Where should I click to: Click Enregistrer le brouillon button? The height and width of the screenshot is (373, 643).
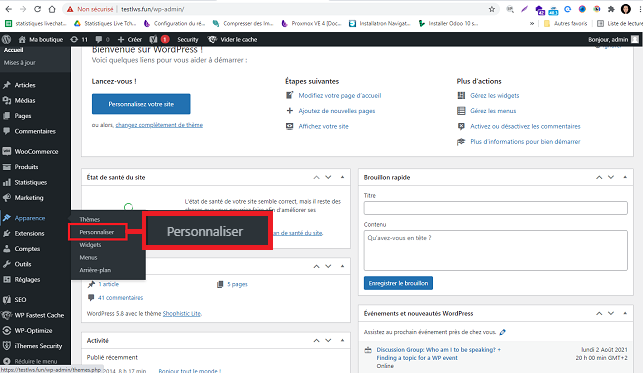(398, 283)
